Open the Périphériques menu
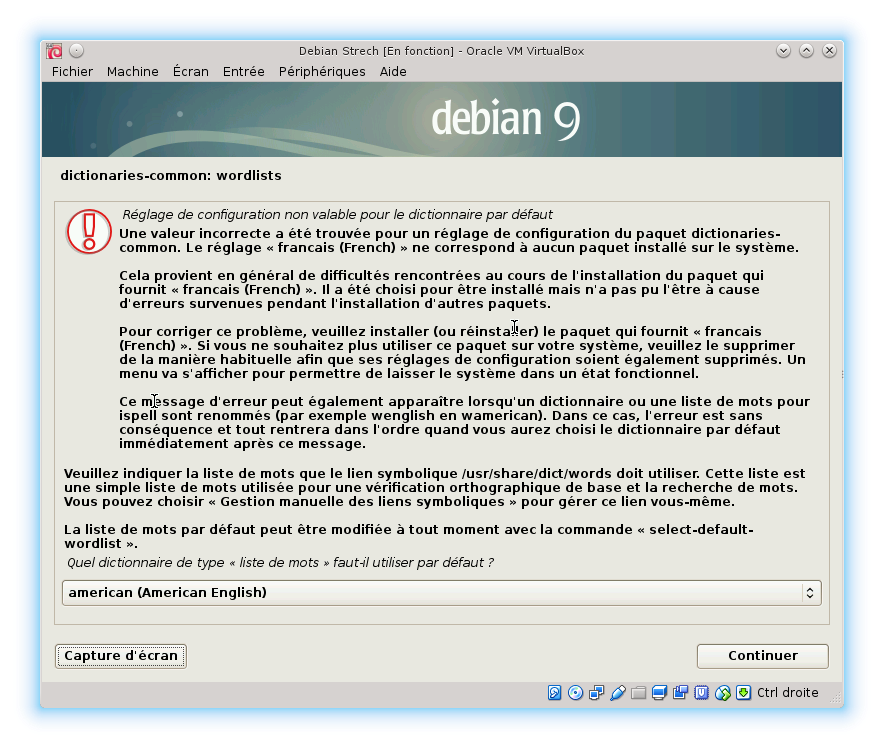This screenshot has width=884, height=748. pyautogui.click(x=322, y=72)
